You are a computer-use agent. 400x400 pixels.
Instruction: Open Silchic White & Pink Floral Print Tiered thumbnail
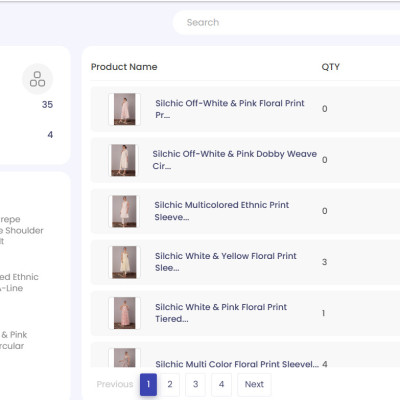coord(124,313)
